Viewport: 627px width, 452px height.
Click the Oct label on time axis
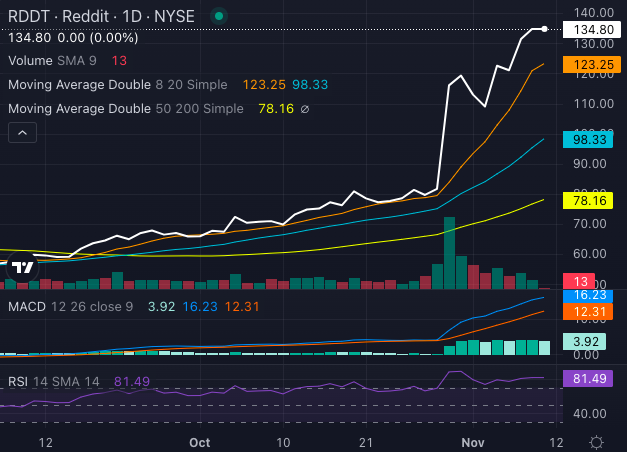199,441
